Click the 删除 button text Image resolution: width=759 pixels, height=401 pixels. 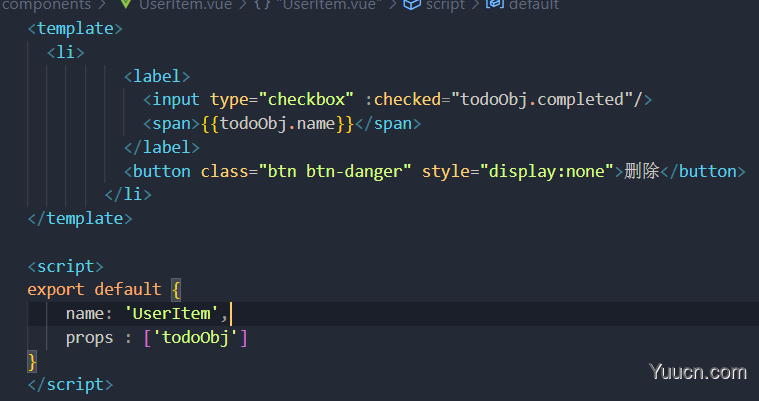coord(642,171)
